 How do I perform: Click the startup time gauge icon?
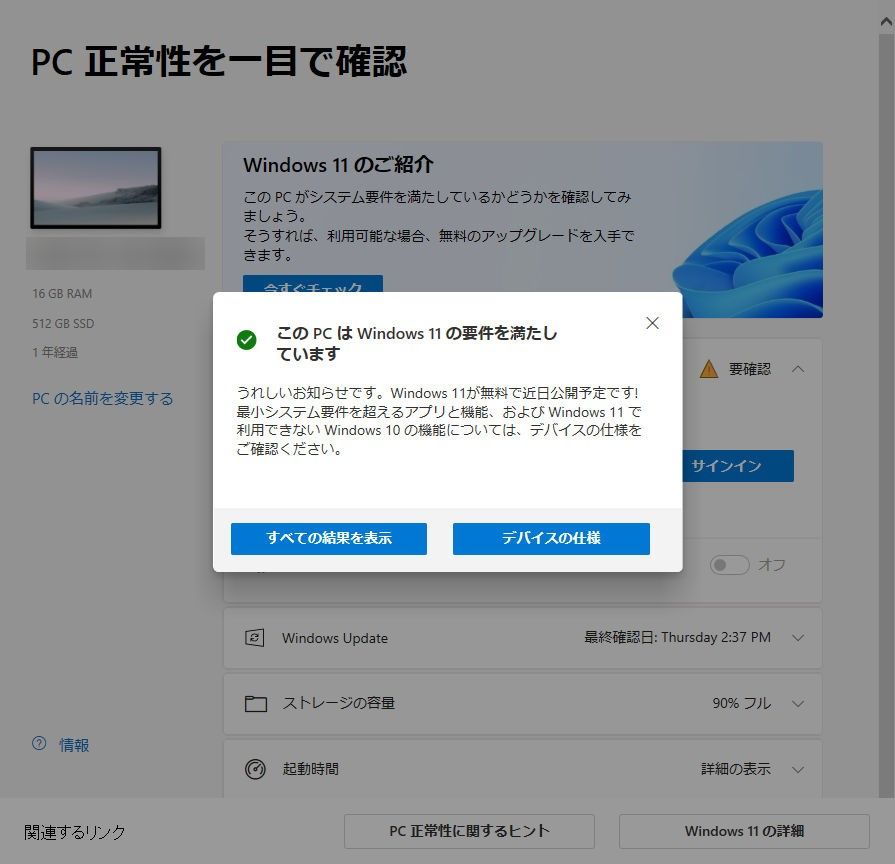click(255, 769)
